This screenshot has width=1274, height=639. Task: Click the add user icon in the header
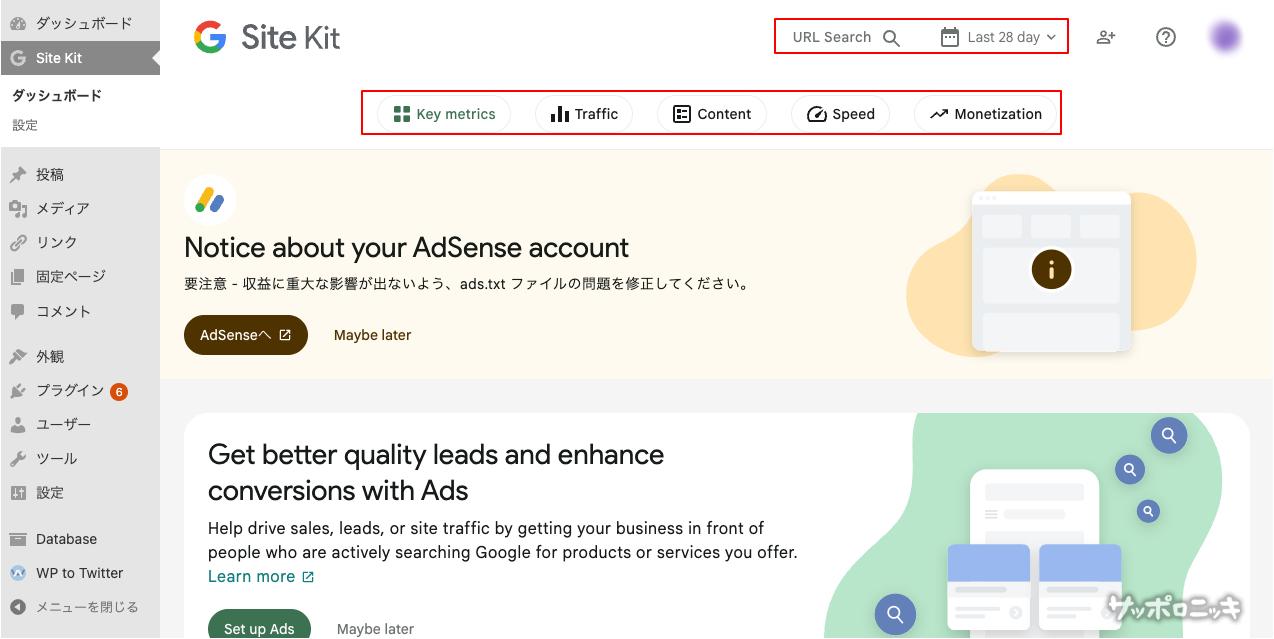coord(1105,37)
